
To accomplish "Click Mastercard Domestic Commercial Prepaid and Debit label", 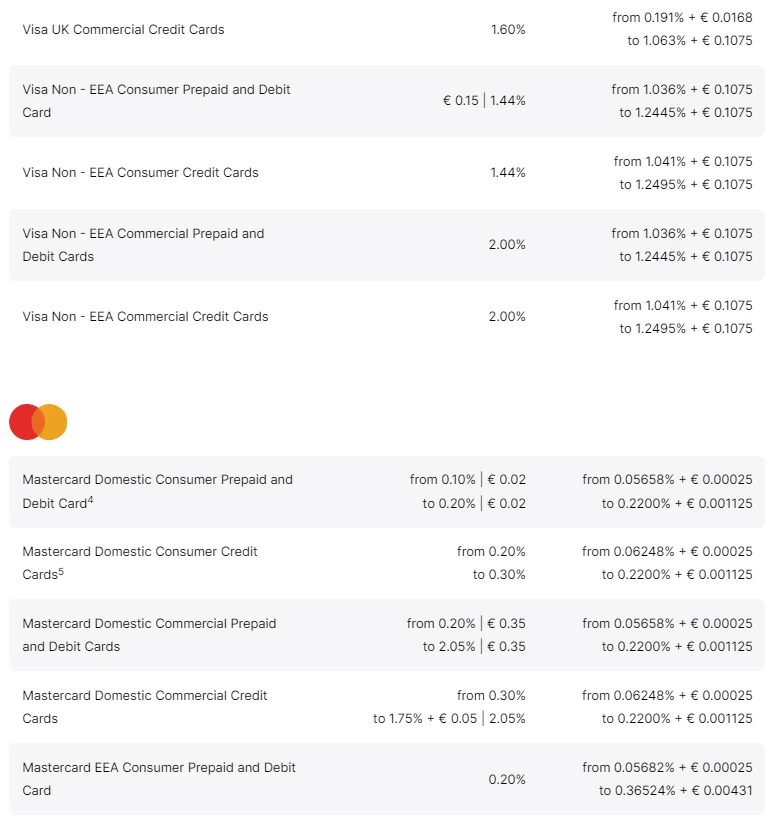I will point(149,635).
